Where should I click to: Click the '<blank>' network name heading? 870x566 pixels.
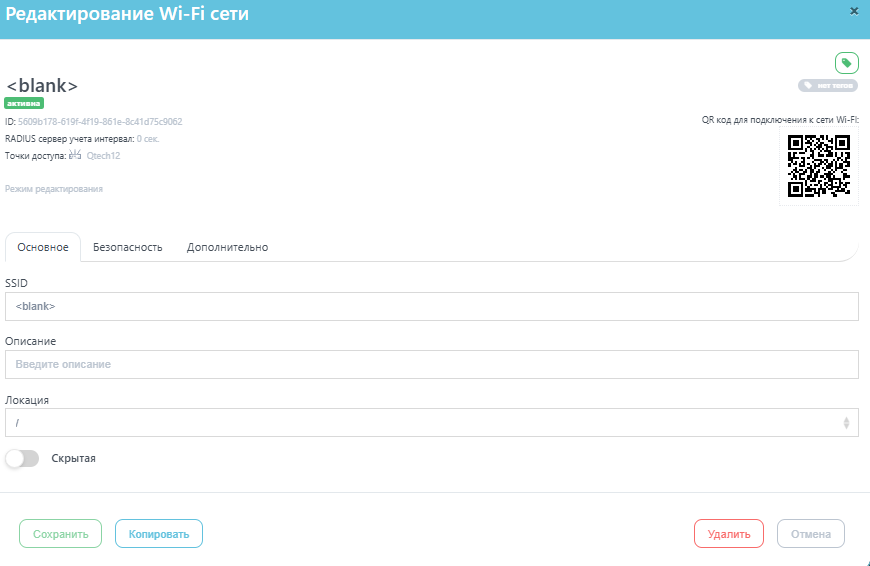42,85
